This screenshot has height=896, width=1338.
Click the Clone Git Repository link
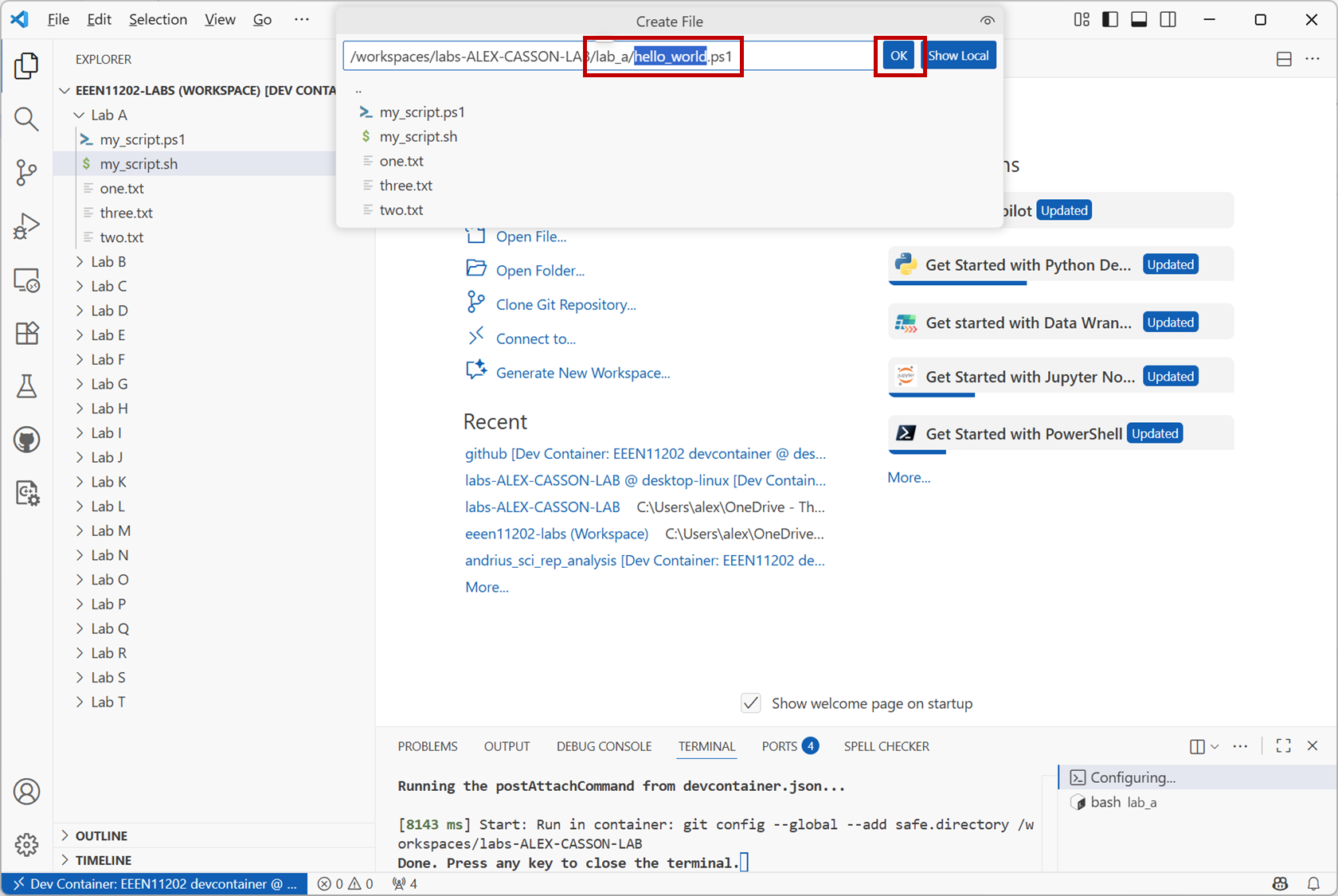tap(565, 305)
